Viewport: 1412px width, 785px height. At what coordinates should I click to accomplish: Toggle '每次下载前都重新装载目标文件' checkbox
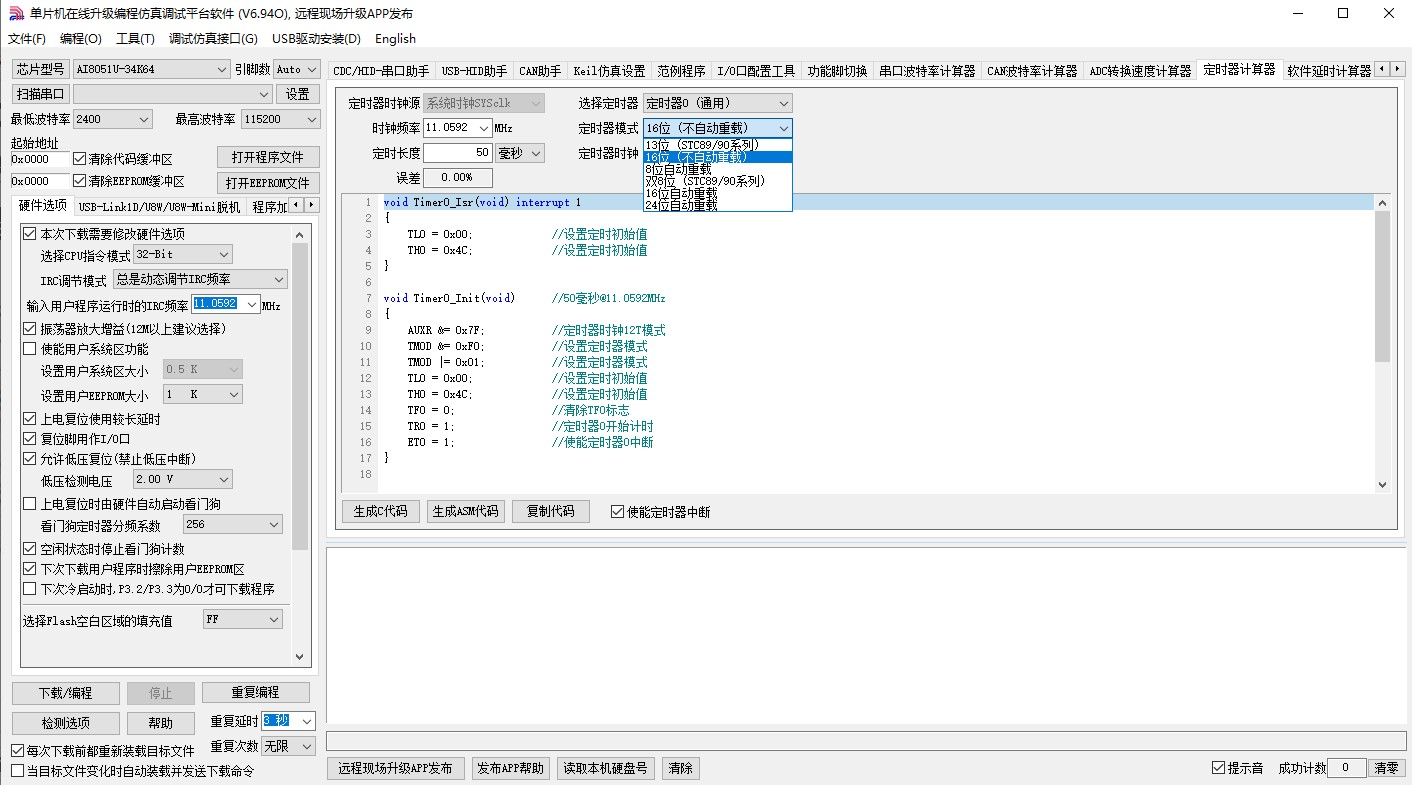17,751
